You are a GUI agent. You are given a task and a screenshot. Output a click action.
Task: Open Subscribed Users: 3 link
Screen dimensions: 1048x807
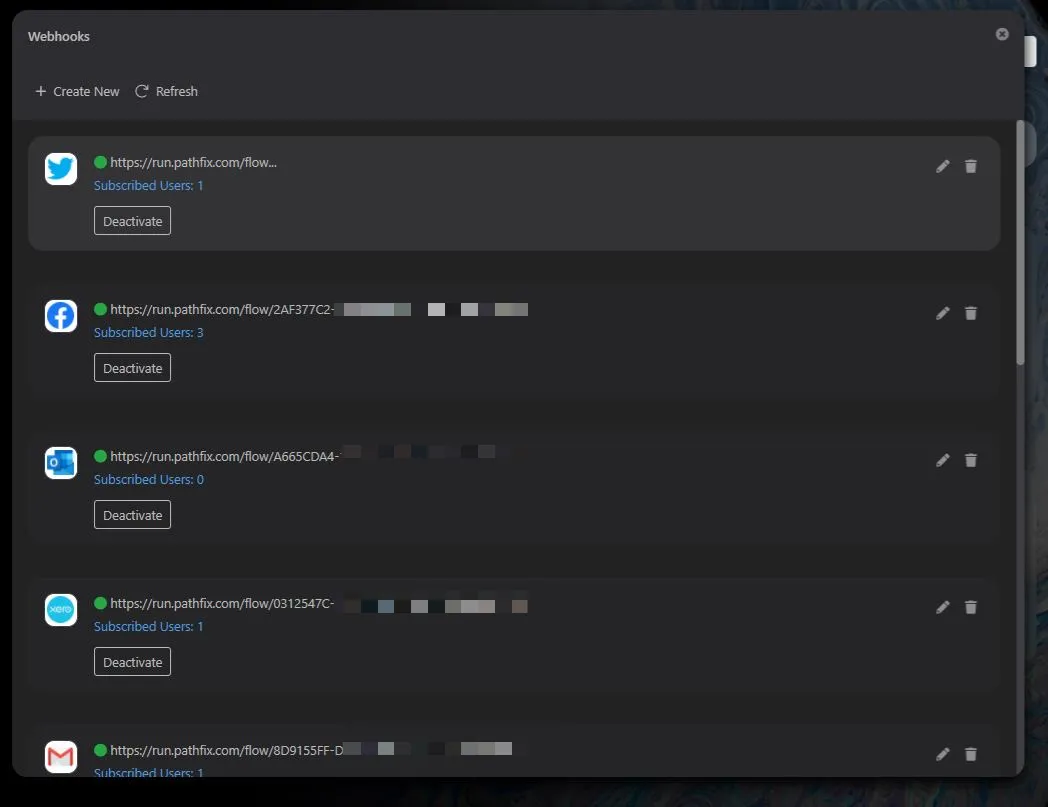coord(148,332)
